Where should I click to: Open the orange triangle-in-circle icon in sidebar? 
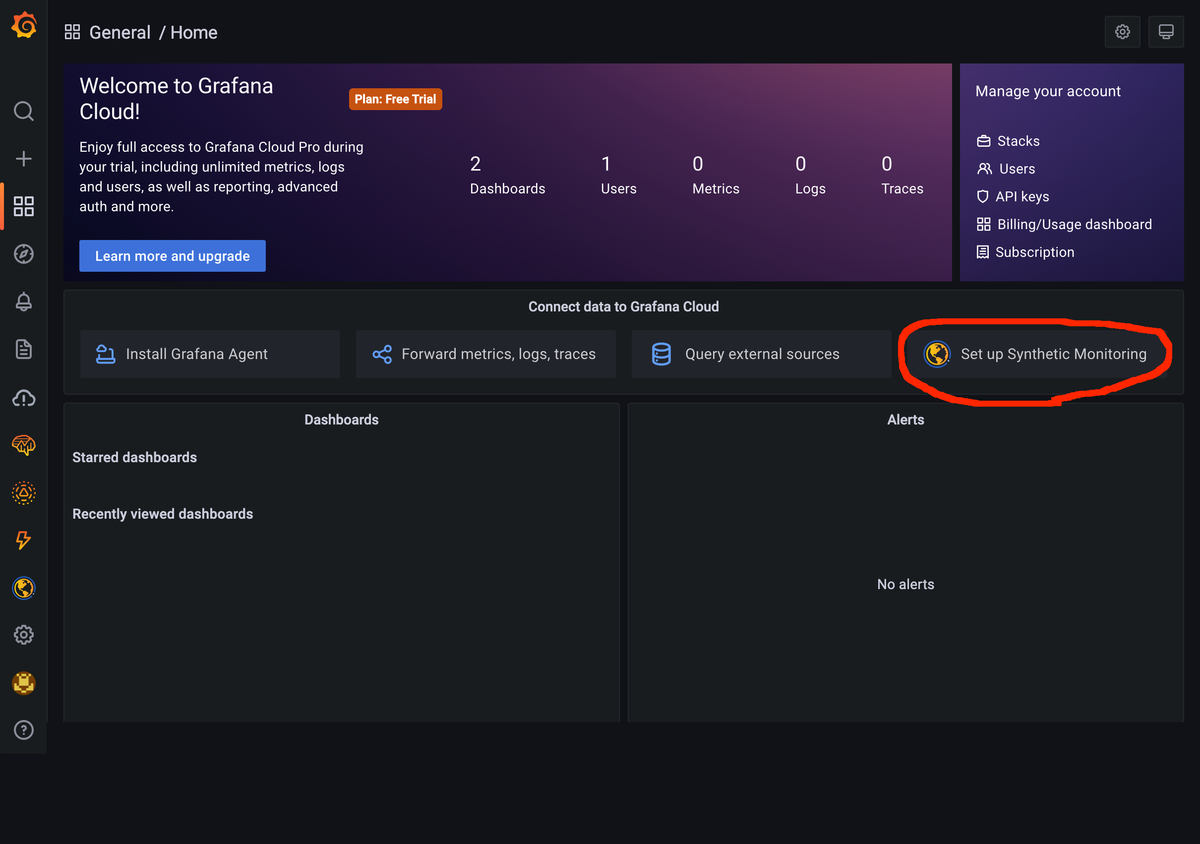pos(24,493)
